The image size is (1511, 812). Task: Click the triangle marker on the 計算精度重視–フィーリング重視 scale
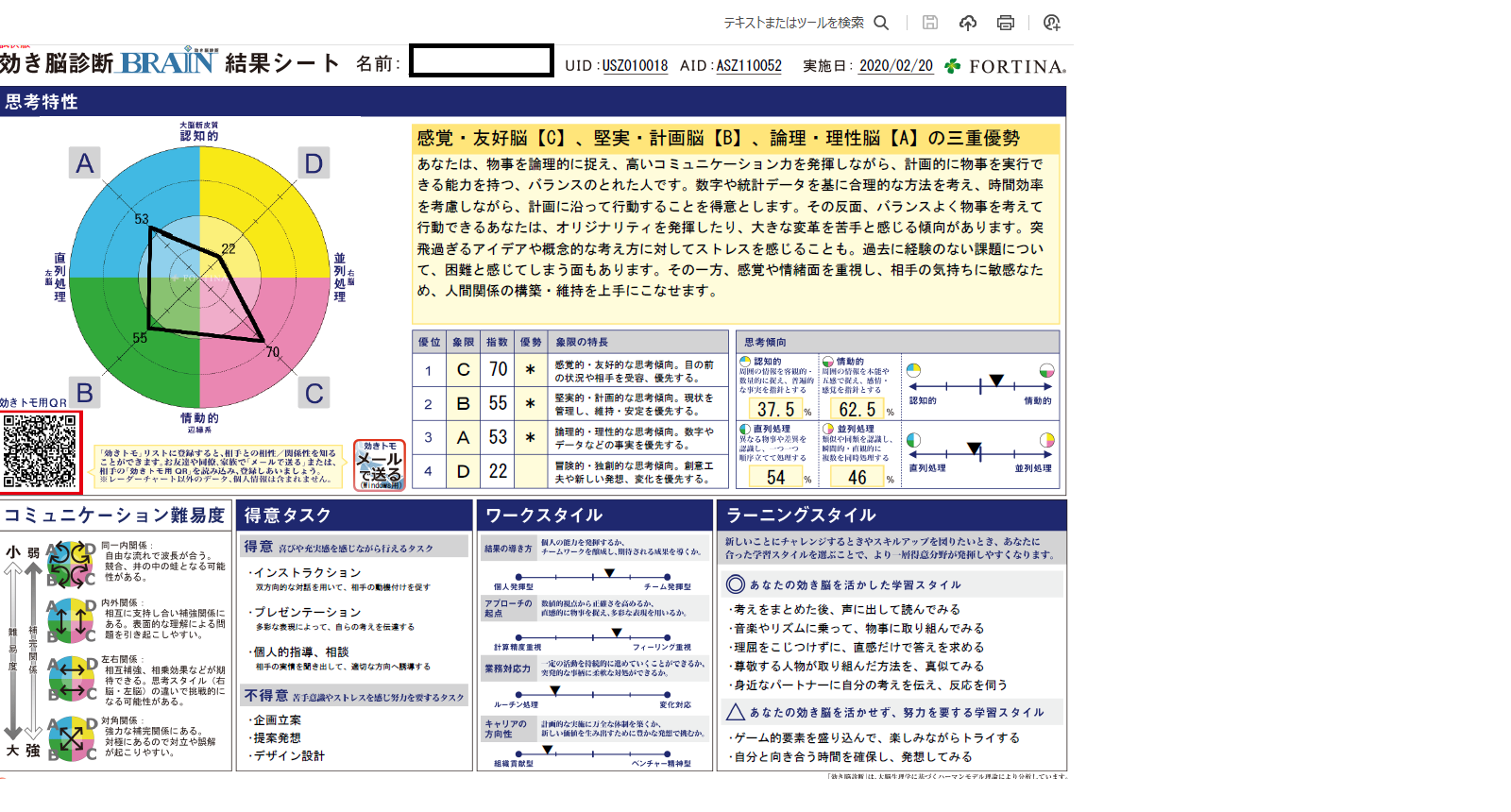(x=617, y=633)
